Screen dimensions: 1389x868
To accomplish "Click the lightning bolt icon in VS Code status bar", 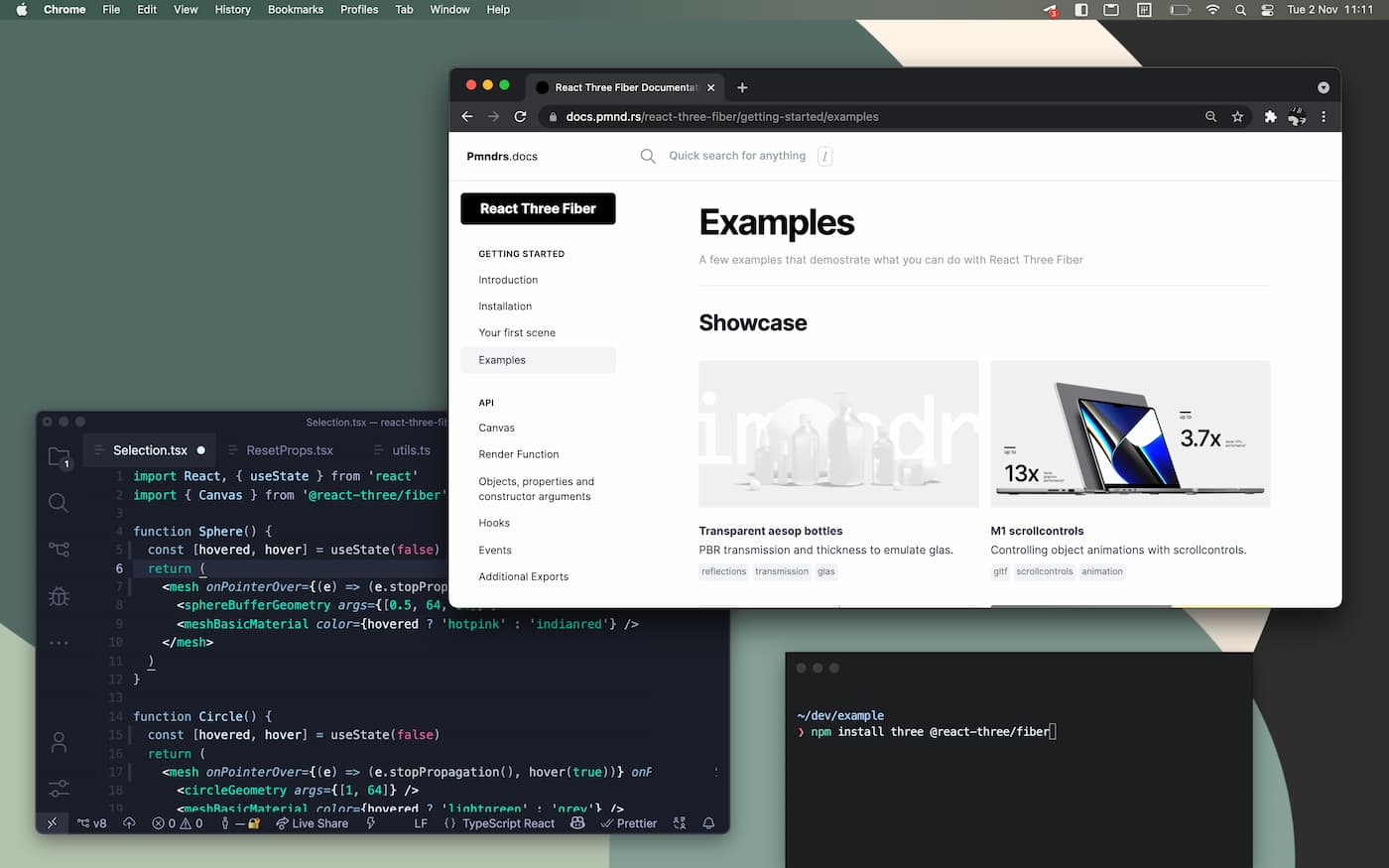I will [x=371, y=823].
